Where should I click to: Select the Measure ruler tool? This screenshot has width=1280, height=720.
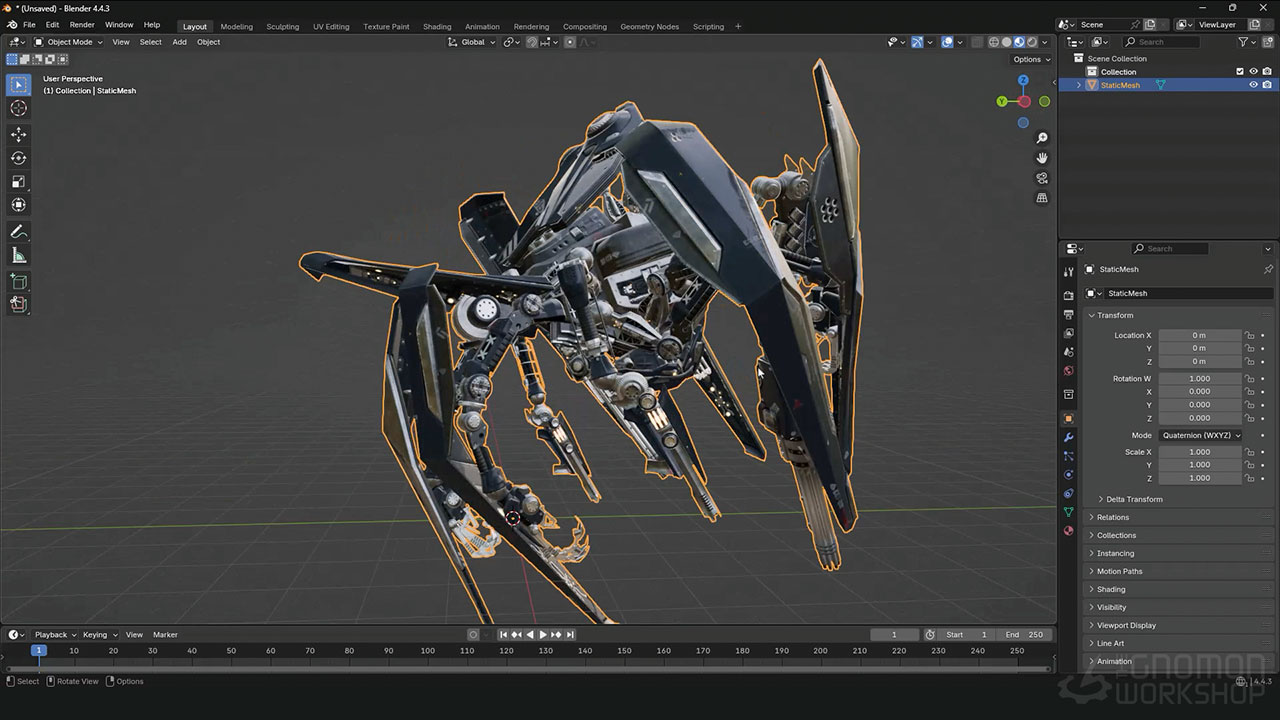coord(18,256)
